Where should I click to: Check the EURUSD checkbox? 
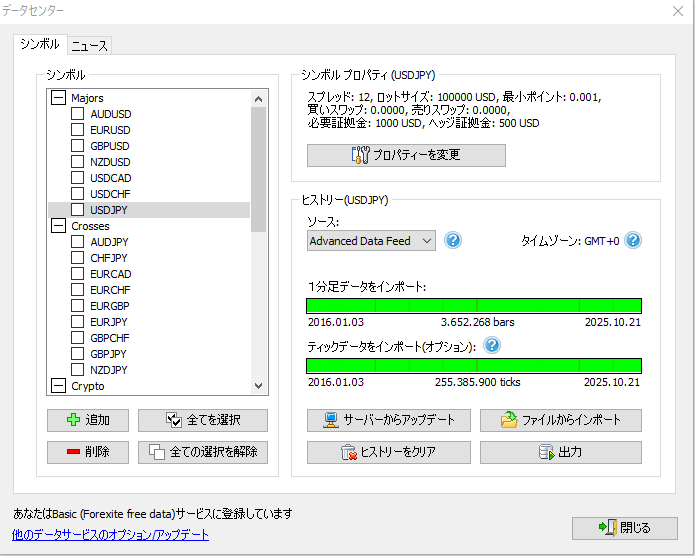78,129
